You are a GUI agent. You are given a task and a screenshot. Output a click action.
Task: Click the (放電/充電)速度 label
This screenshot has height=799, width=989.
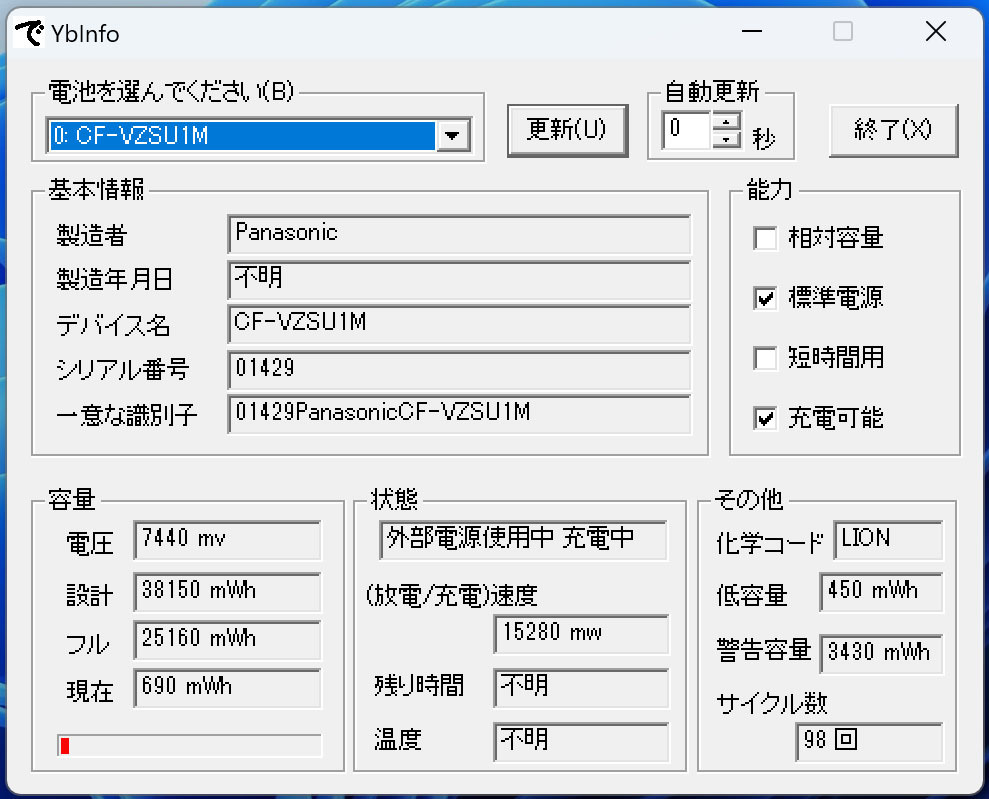coord(452,595)
